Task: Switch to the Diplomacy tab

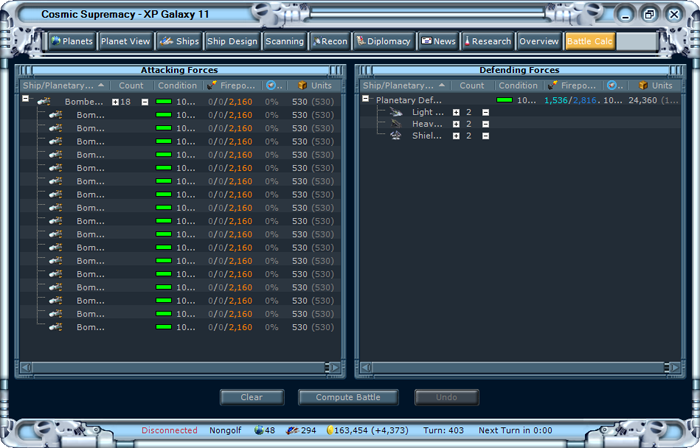Action: click(384, 41)
